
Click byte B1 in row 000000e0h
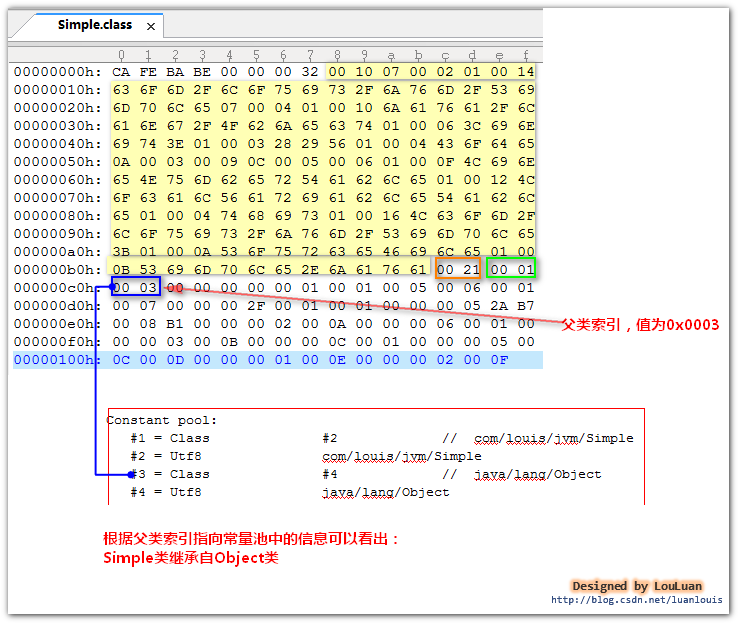pyautogui.click(x=175, y=324)
